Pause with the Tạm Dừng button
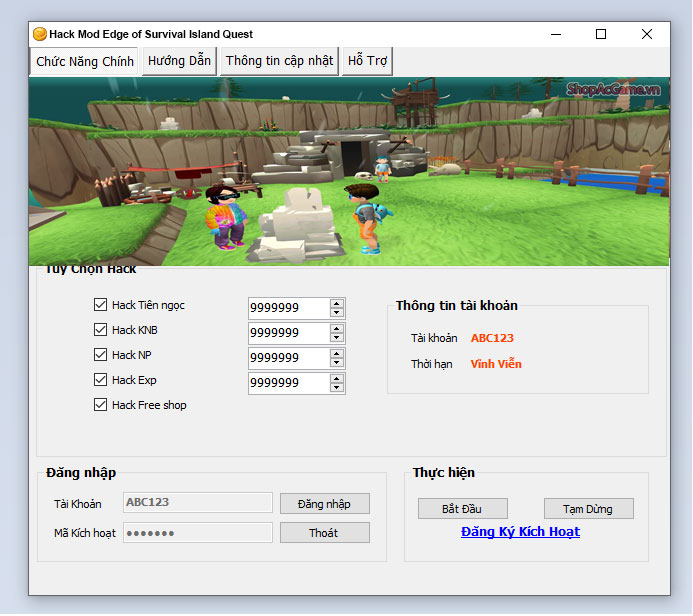The width and height of the screenshot is (693, 616). 589,509
